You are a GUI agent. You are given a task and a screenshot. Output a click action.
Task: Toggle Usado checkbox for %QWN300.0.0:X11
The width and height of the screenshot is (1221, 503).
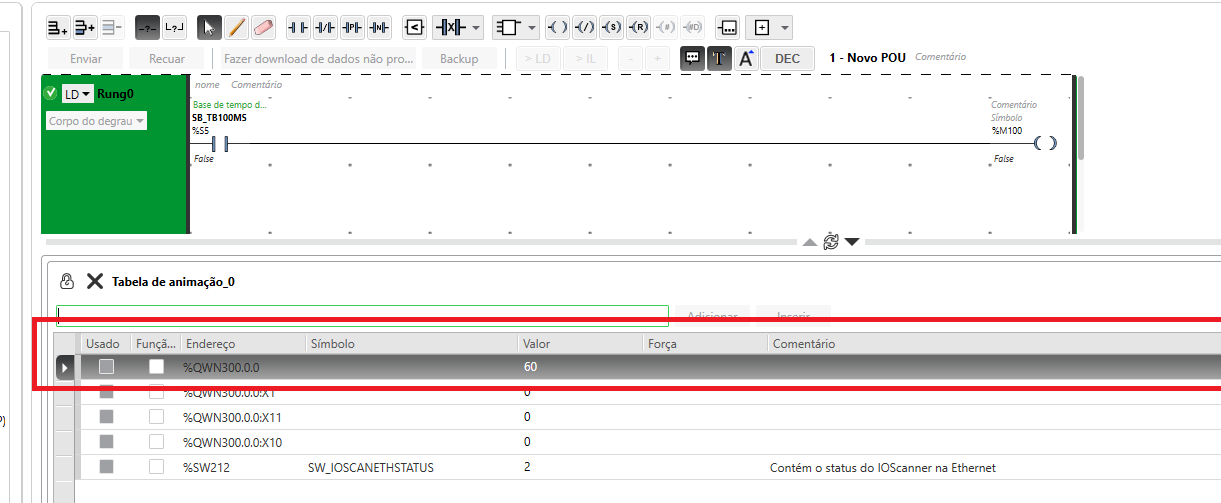tap(106, 417)
